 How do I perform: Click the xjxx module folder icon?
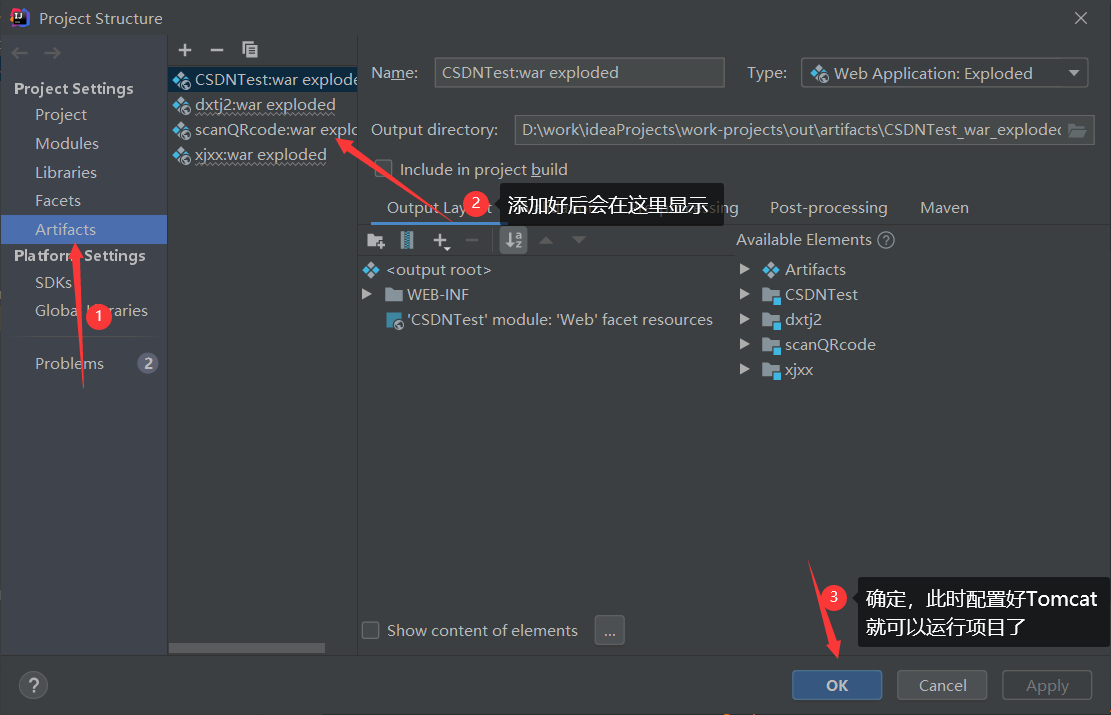[x=771, y=370]
